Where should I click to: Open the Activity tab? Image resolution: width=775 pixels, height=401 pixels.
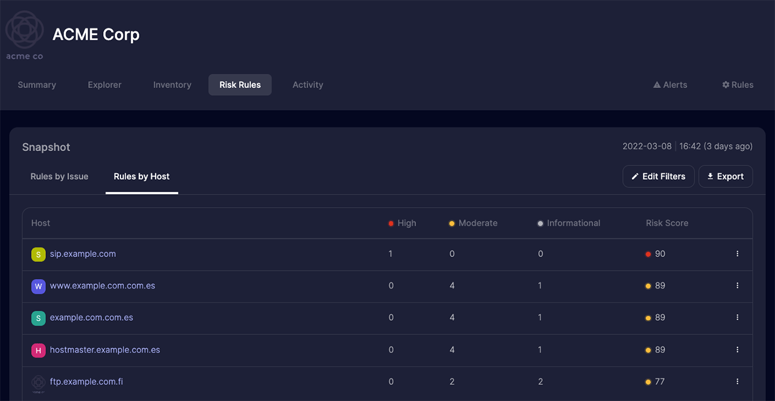click(x=307, y=85)
